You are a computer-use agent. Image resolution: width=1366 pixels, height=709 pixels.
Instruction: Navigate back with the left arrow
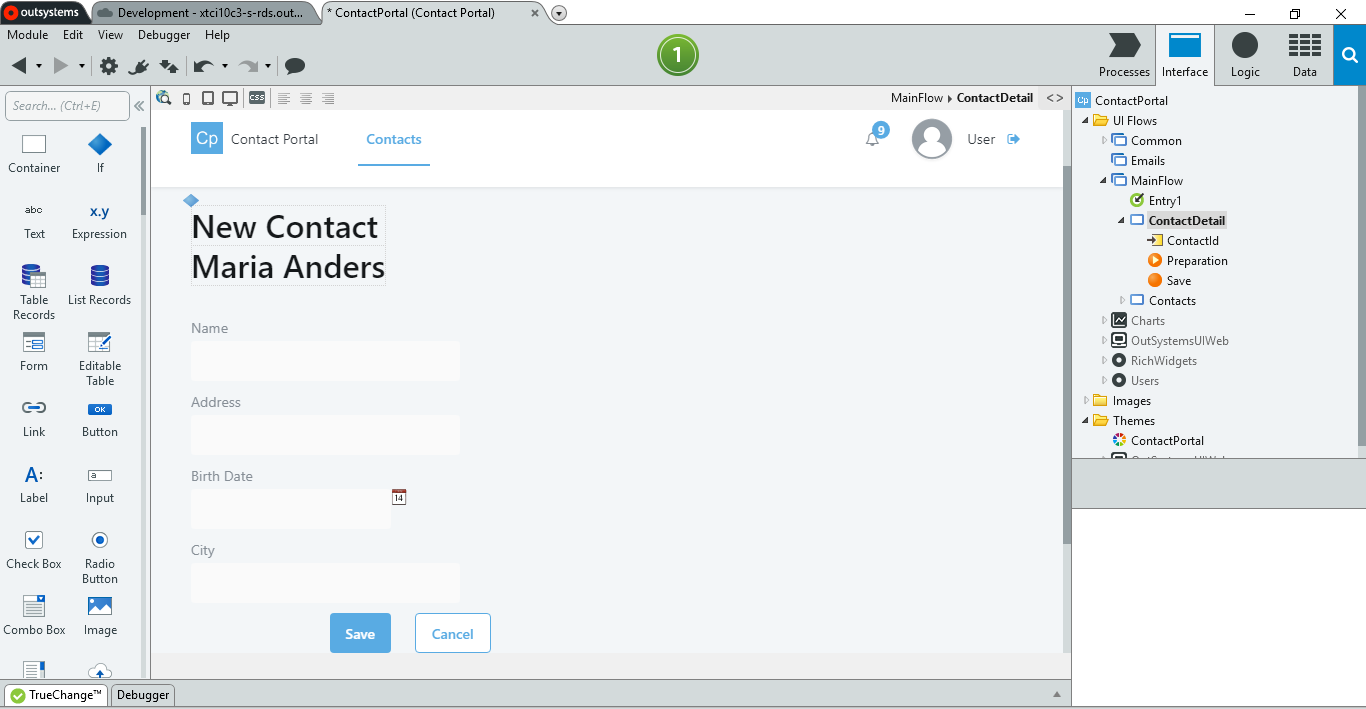[19, 66]
